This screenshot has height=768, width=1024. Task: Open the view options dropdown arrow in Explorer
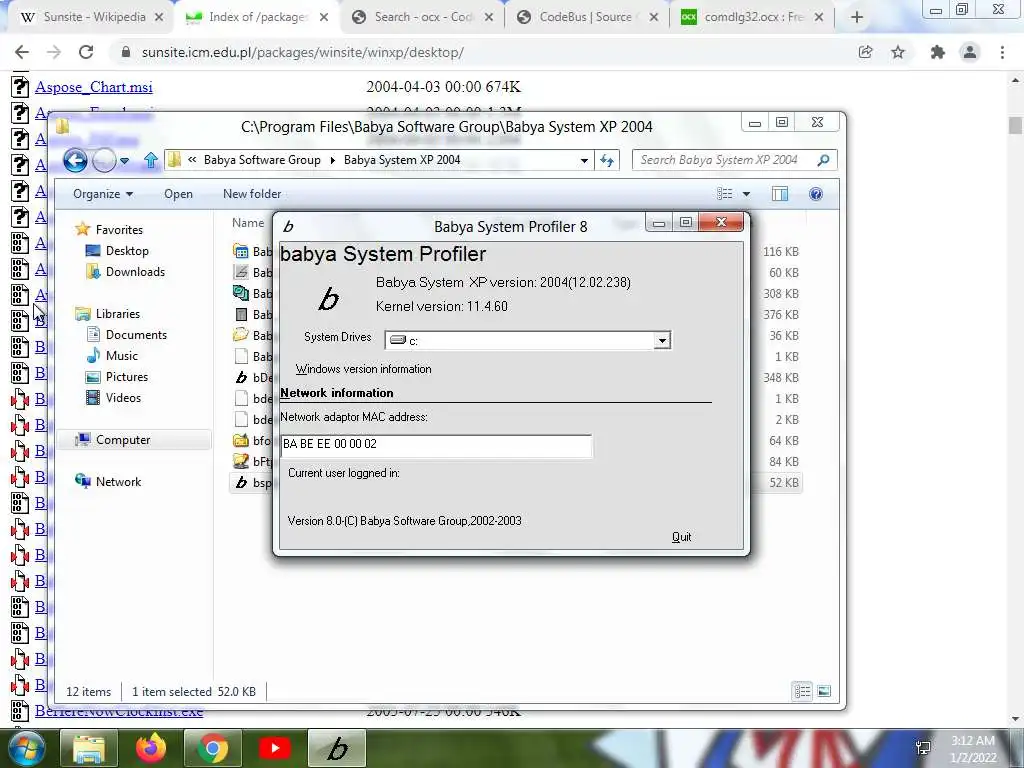[746, 194]
